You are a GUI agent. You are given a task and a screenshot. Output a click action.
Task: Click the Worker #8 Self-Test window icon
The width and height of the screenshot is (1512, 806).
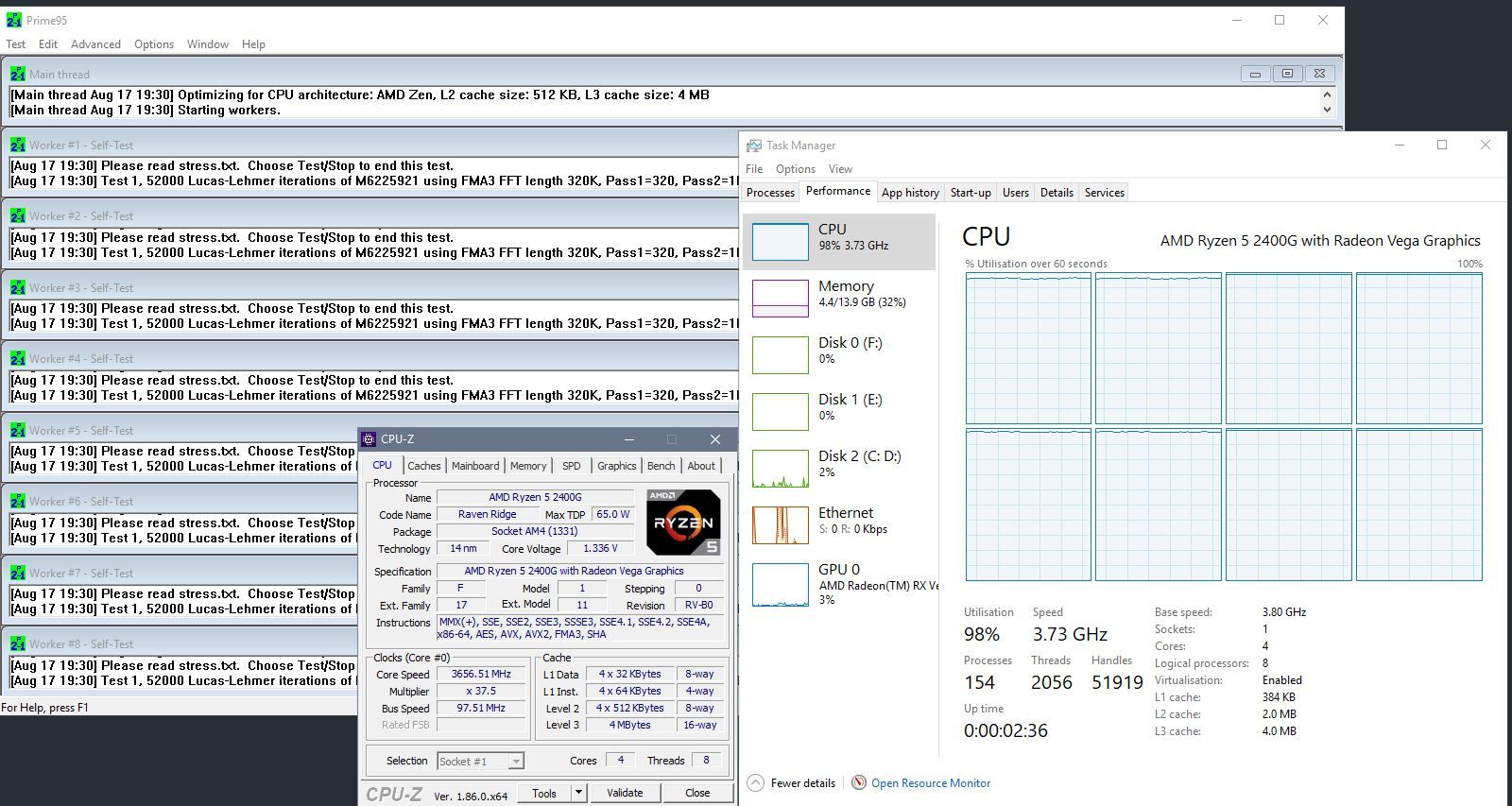point(18,643)
